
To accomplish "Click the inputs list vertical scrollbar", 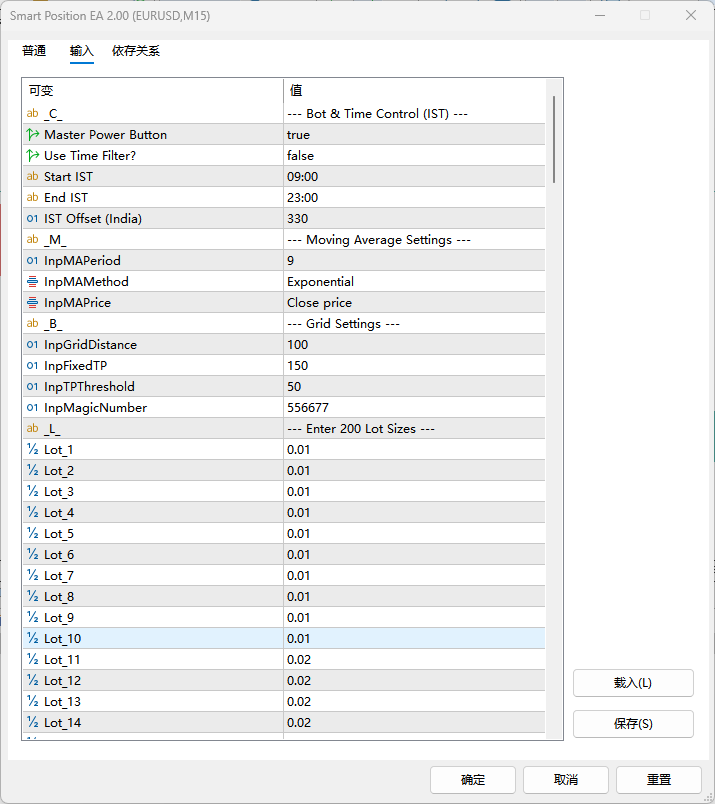I will [554, 139].
